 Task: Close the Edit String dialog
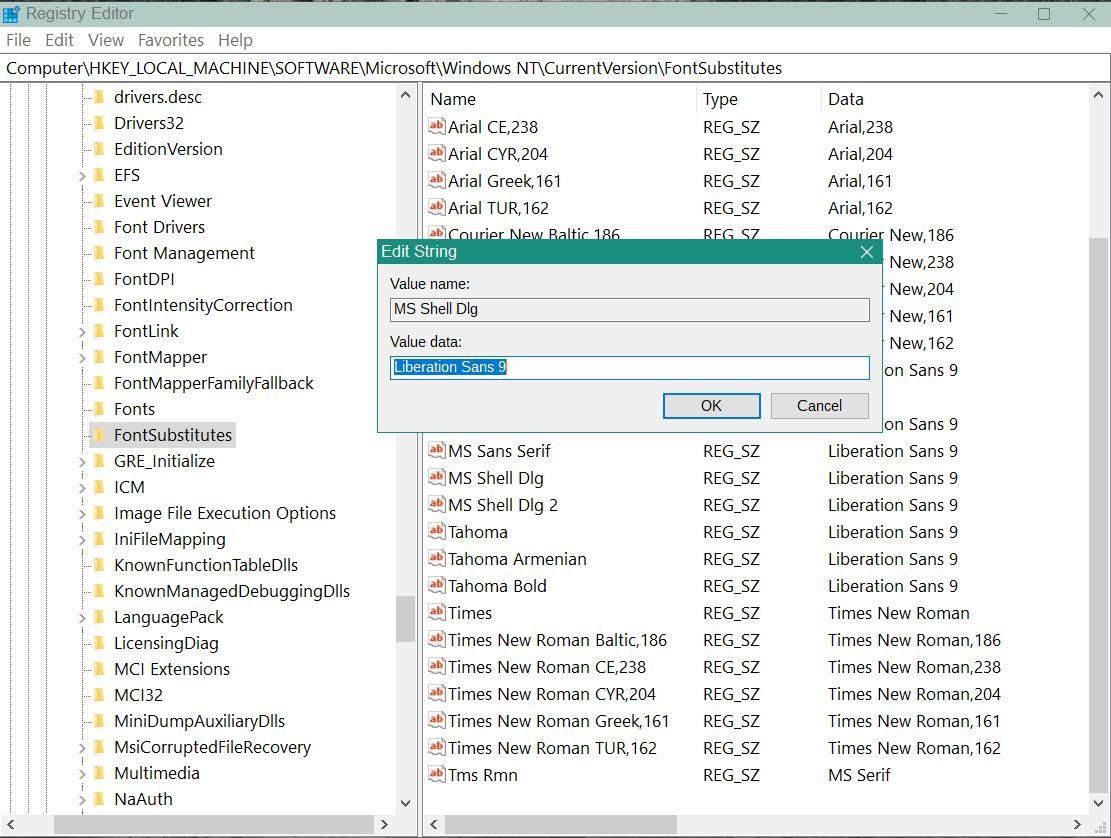coord(867,252)
